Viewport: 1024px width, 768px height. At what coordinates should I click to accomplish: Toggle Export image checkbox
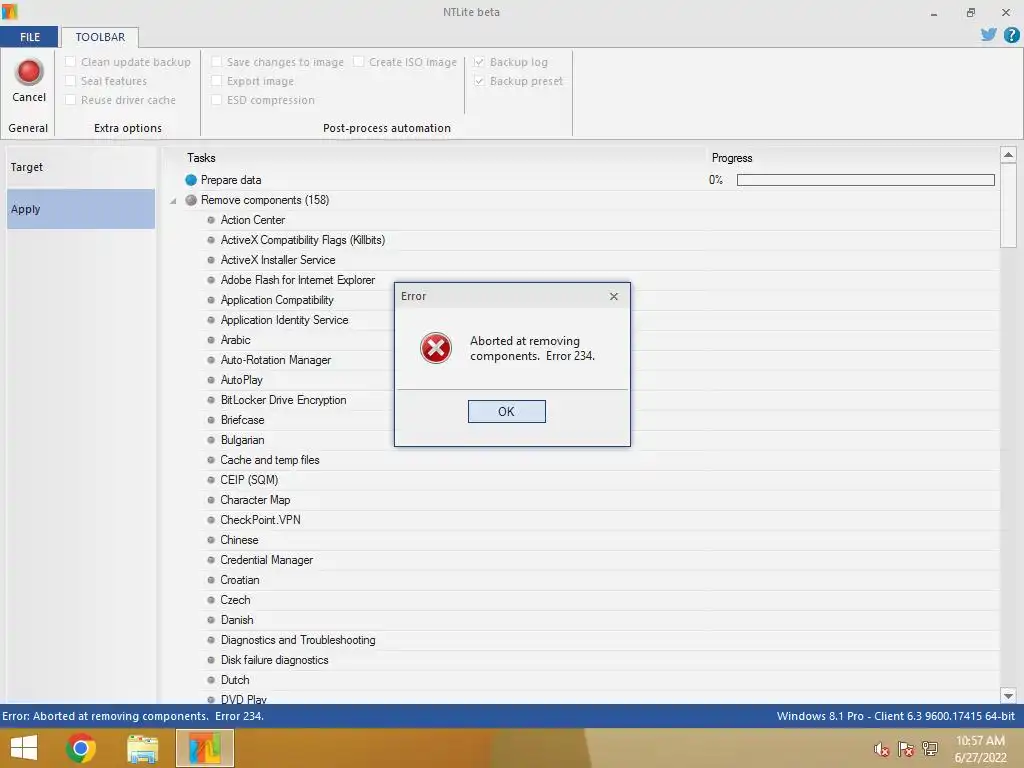216,81
